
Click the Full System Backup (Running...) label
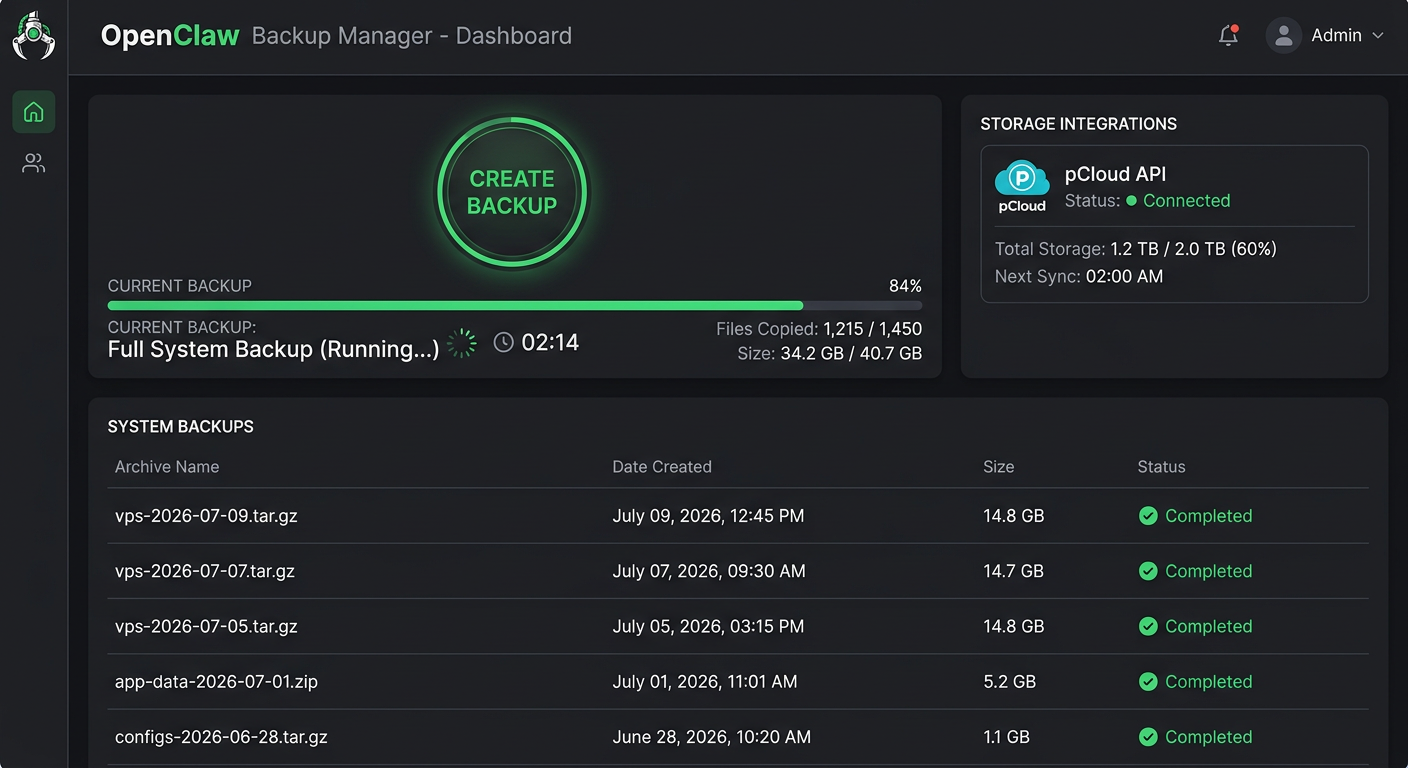pyautogui.click(x=273, y=349)
